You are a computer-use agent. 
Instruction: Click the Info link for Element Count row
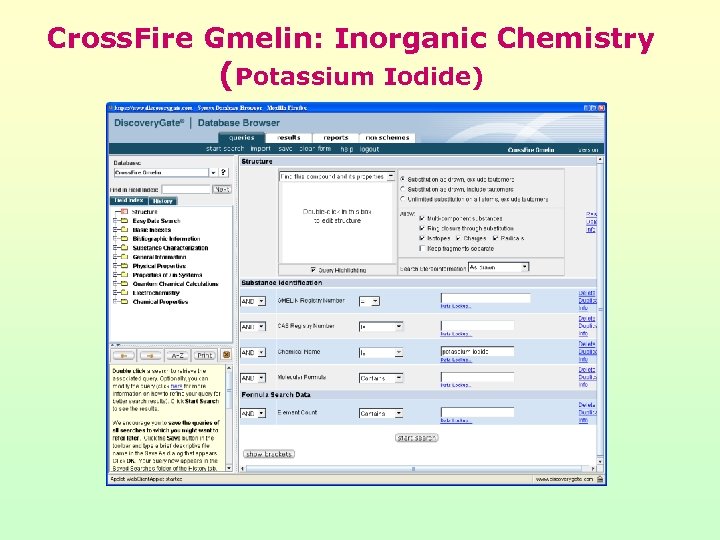coord(583,420)
